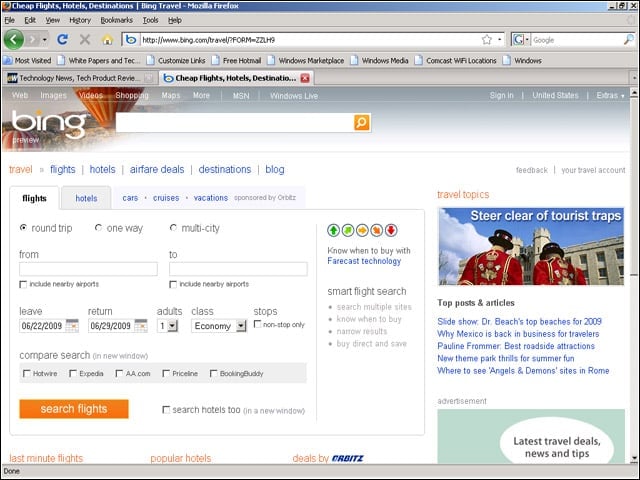Click the yellow right-arrow Farecast icon

pyautogui.click(x=362, y=231)
